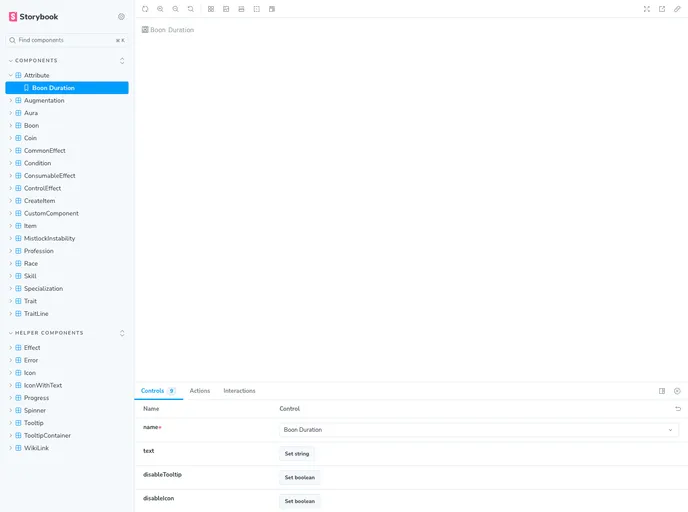Open Storybook settings gear menu
This screenshot has height=512, width=688.
[122, 17]
